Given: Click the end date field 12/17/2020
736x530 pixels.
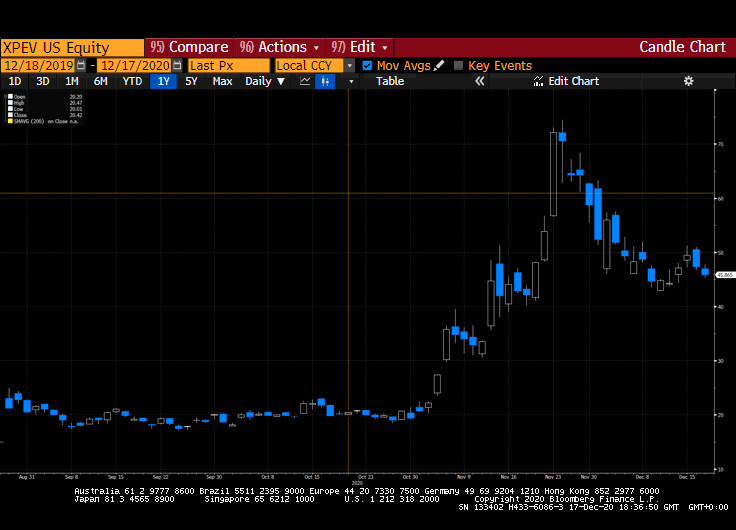Looking at the screenshot, I should pos(135,66).
